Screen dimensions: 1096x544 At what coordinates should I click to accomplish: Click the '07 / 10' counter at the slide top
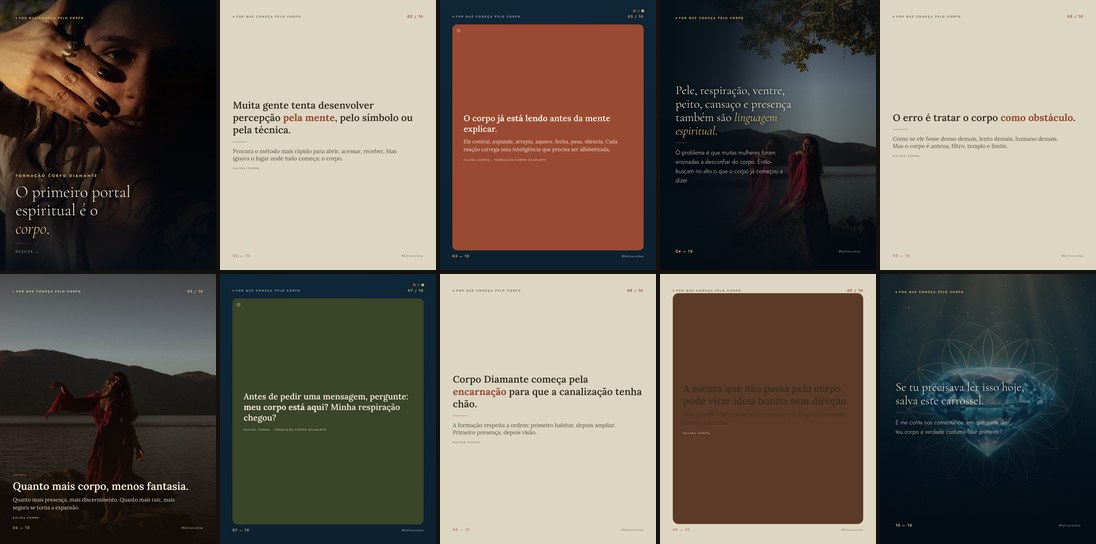pyautogui.click(x=416, y=290)
